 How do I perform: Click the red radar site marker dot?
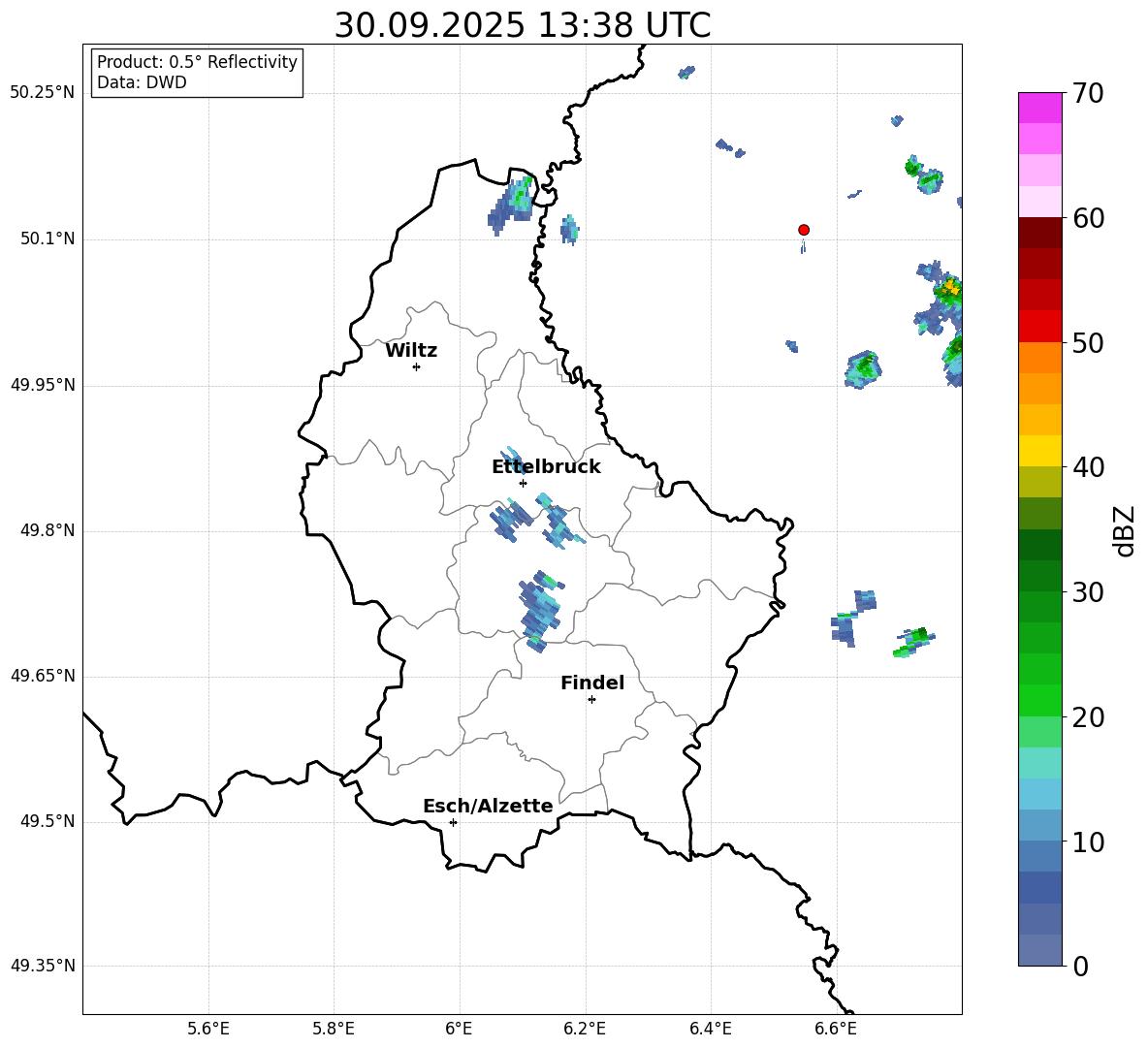[x=803, y=229]
